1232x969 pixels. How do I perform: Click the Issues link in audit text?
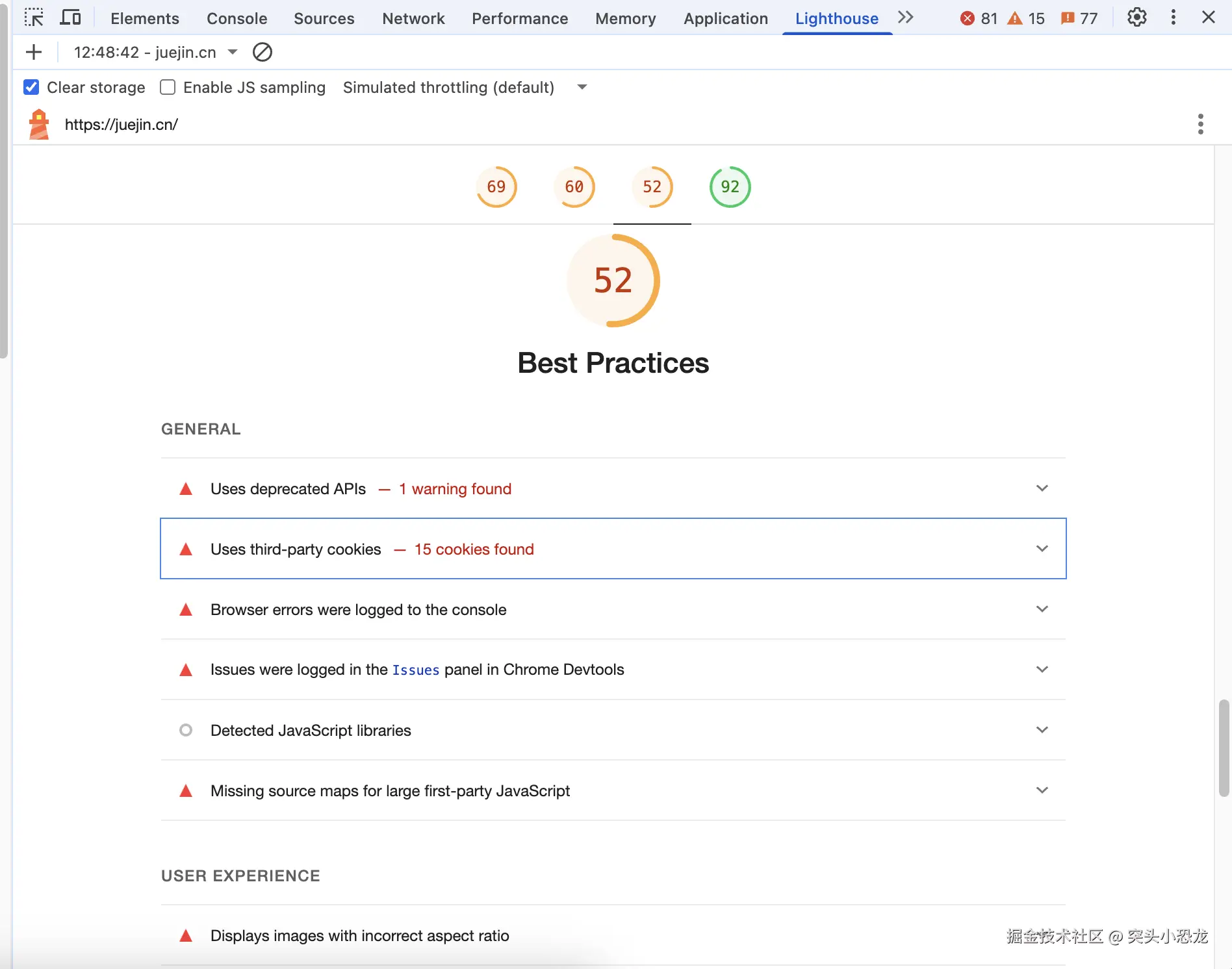tap(416, 670)
